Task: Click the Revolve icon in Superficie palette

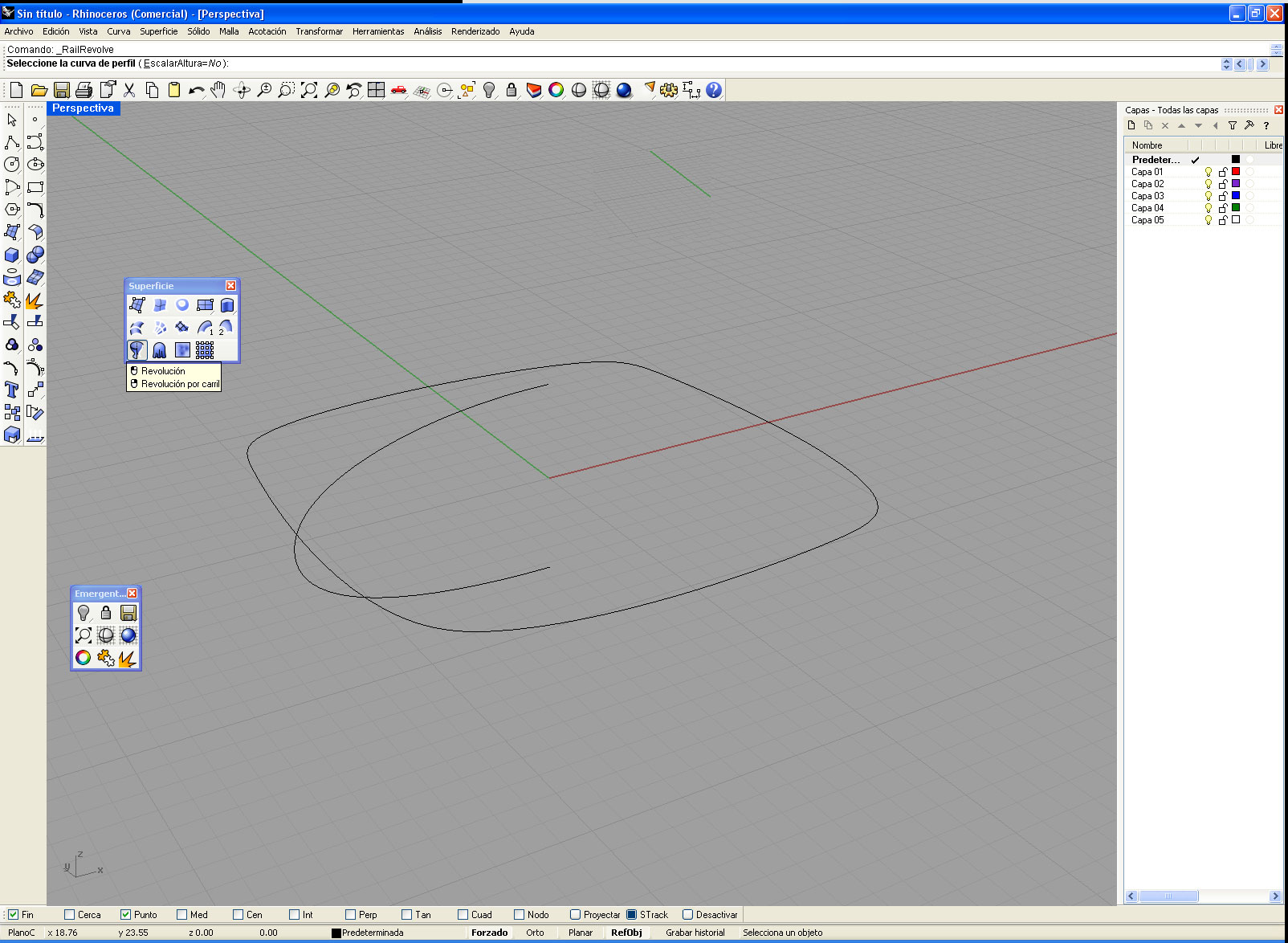Action: tap(137, 350)
